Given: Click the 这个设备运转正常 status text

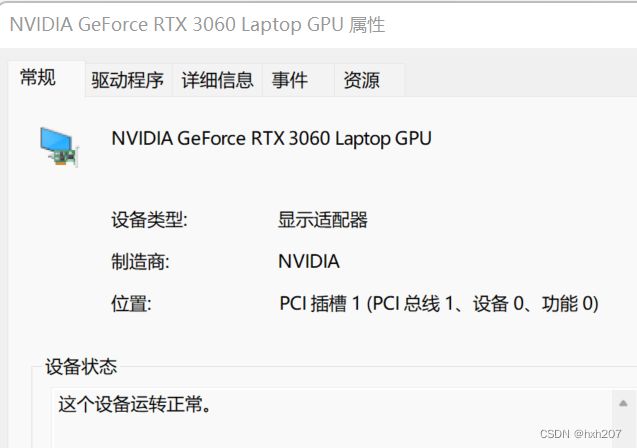Looking at the screenshot, I should pos(135,404).
